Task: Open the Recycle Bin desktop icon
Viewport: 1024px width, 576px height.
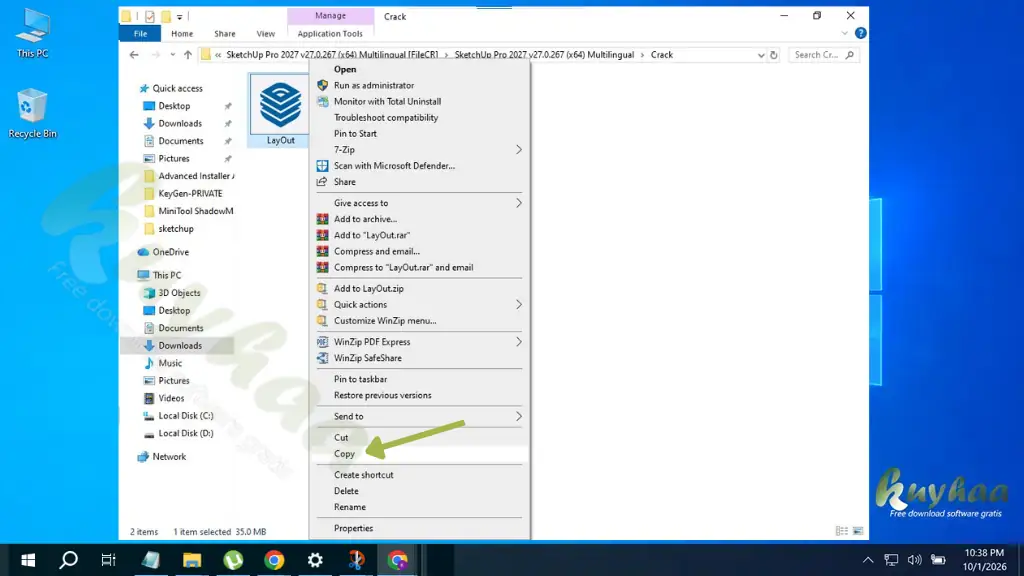Action: (33, 114)
